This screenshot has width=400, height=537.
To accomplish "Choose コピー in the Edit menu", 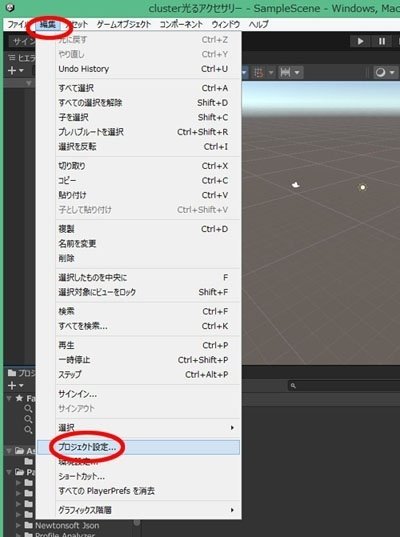I will tap(138, 180).
